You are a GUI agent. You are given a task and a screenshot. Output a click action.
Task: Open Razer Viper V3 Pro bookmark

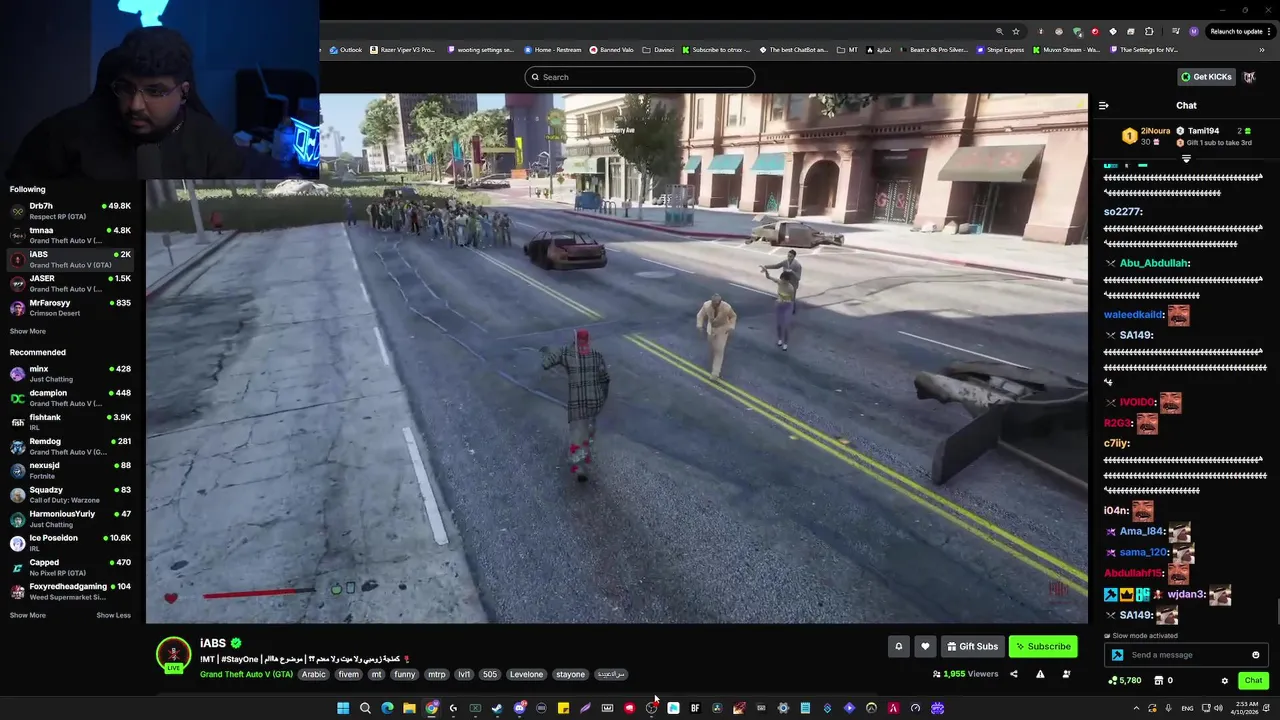click(403, 49)
